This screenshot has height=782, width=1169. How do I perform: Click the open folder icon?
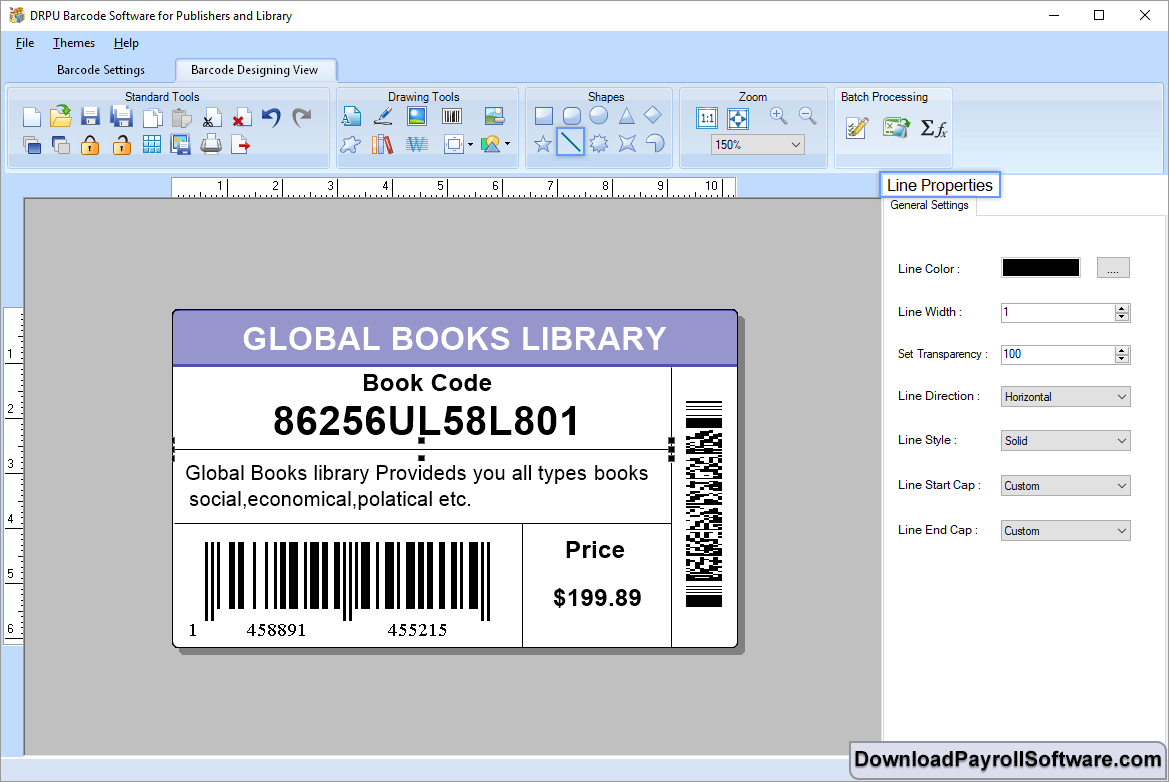click(61, 117)
